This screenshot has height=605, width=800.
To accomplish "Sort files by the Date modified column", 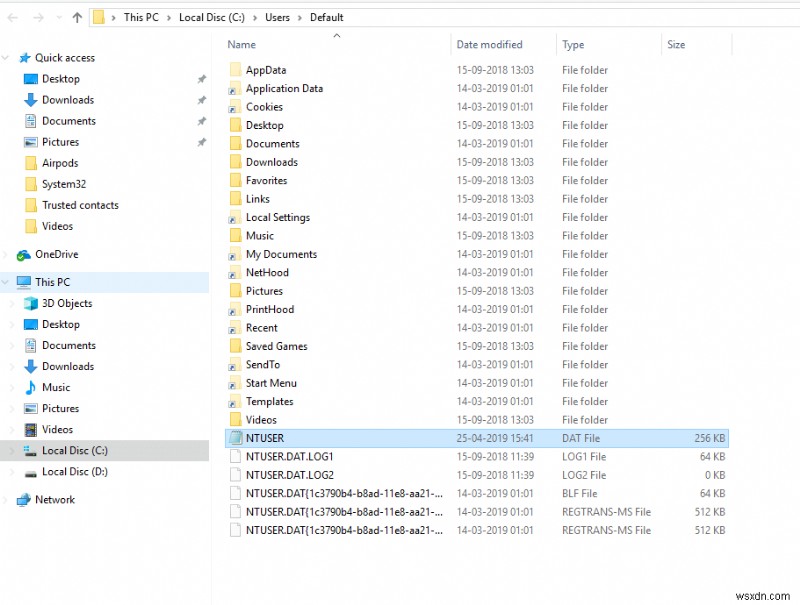I will tap(490, 44).
